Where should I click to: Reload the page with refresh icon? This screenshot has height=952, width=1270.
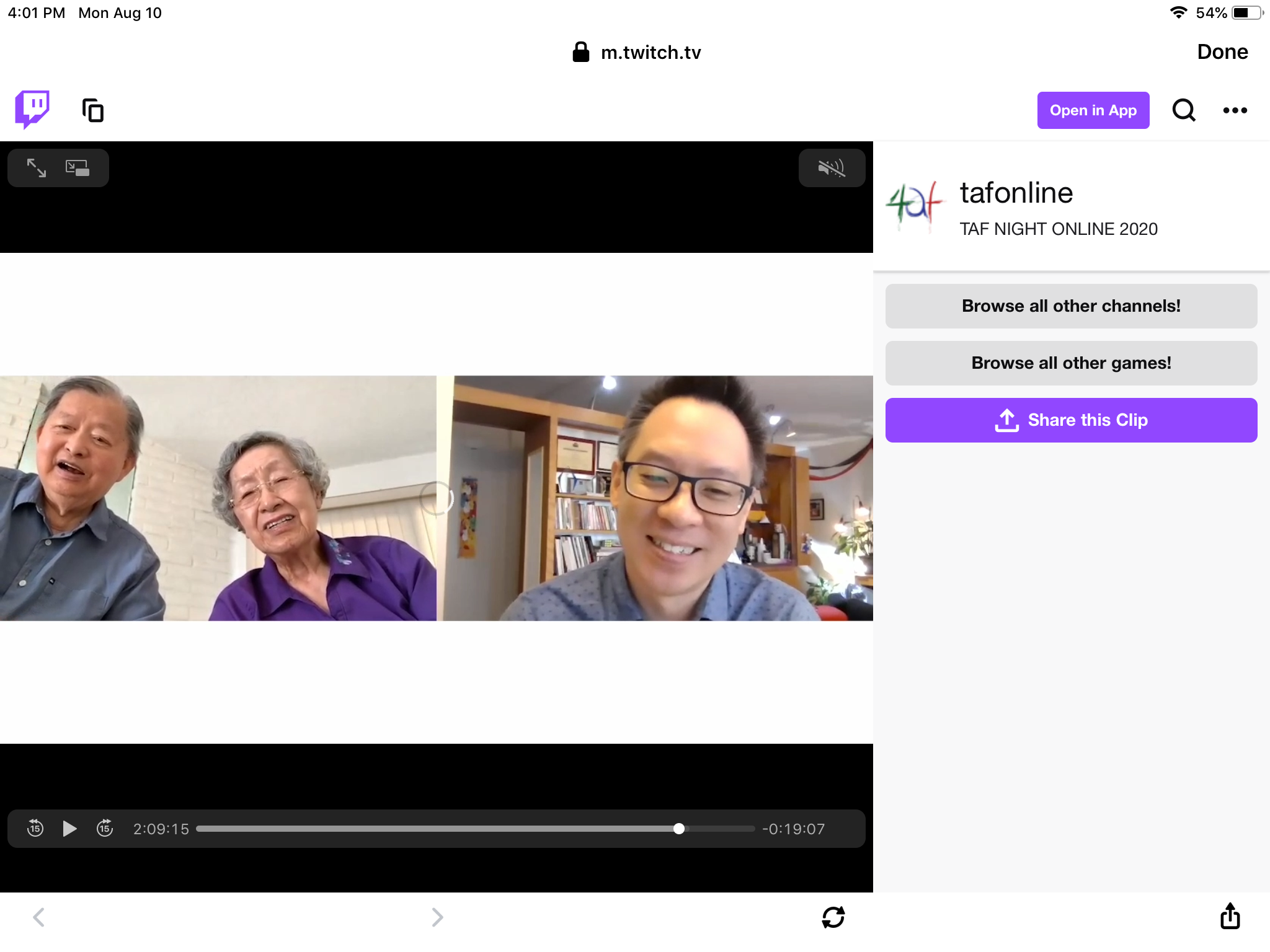pyautogui.click(x=833, y=917)
